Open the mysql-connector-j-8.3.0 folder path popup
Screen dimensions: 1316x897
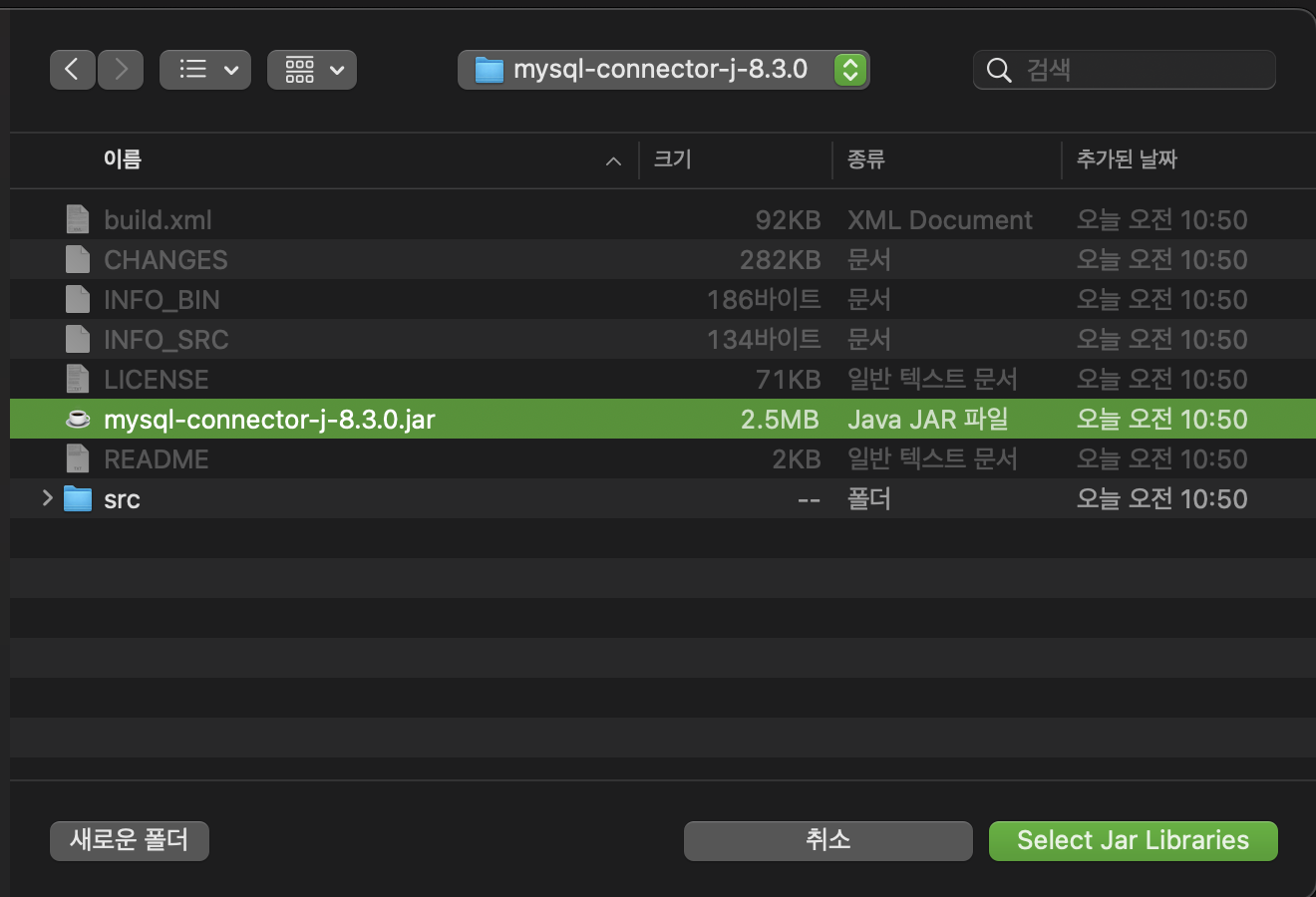[663, 70]
